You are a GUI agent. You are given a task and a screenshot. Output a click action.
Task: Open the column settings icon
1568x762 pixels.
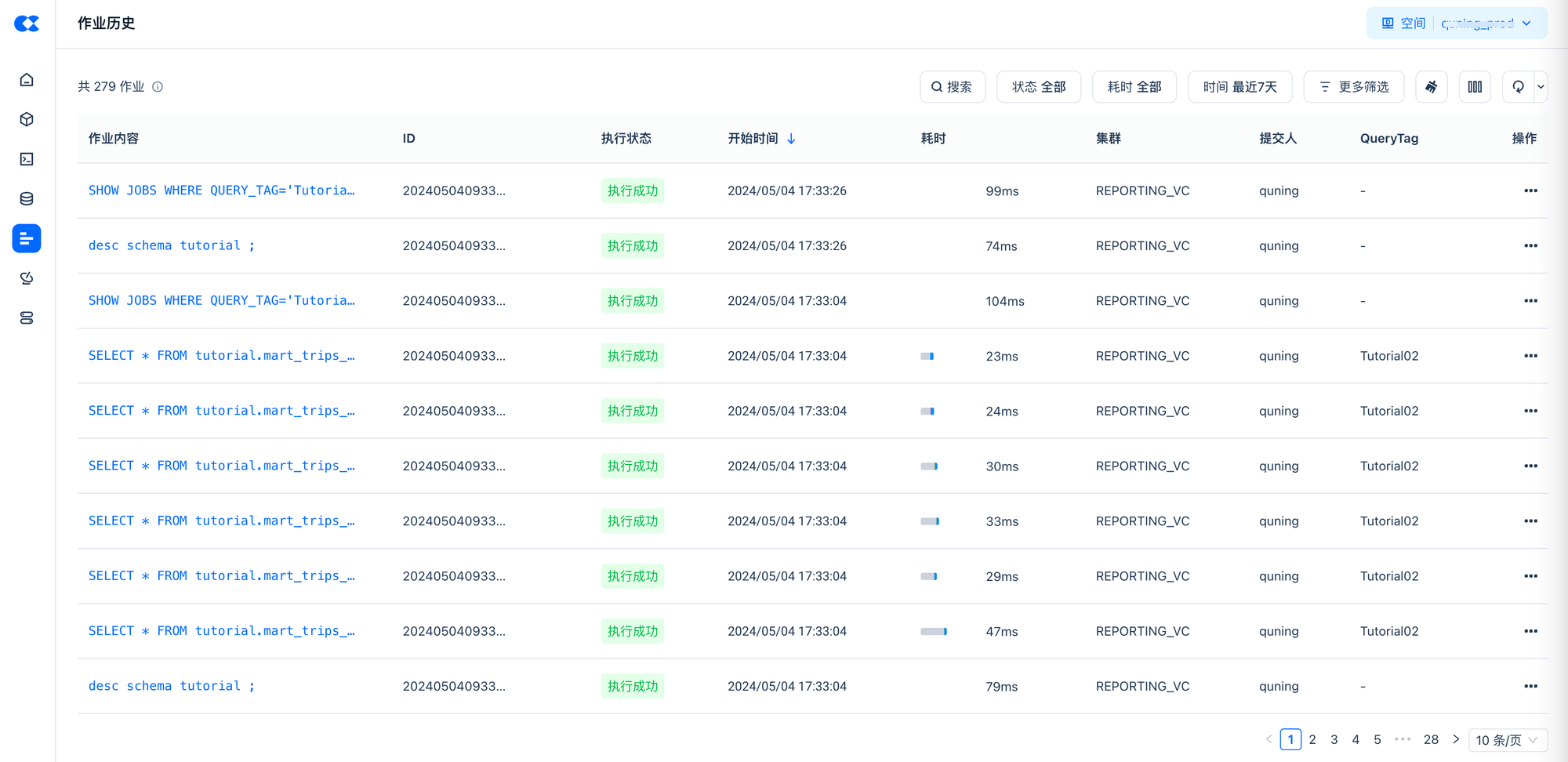click(x=1475, y=87)
